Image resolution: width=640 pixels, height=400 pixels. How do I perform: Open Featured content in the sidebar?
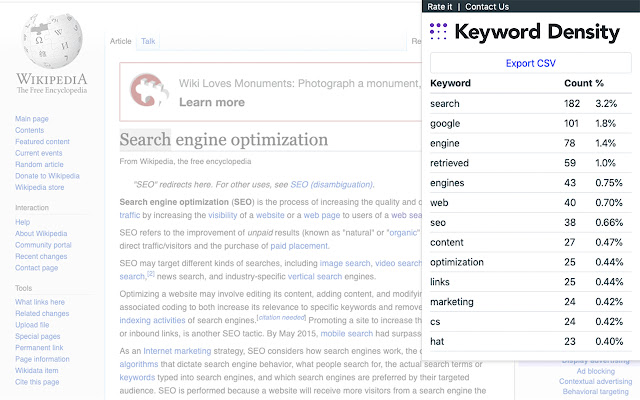click(x=42, y=142)
